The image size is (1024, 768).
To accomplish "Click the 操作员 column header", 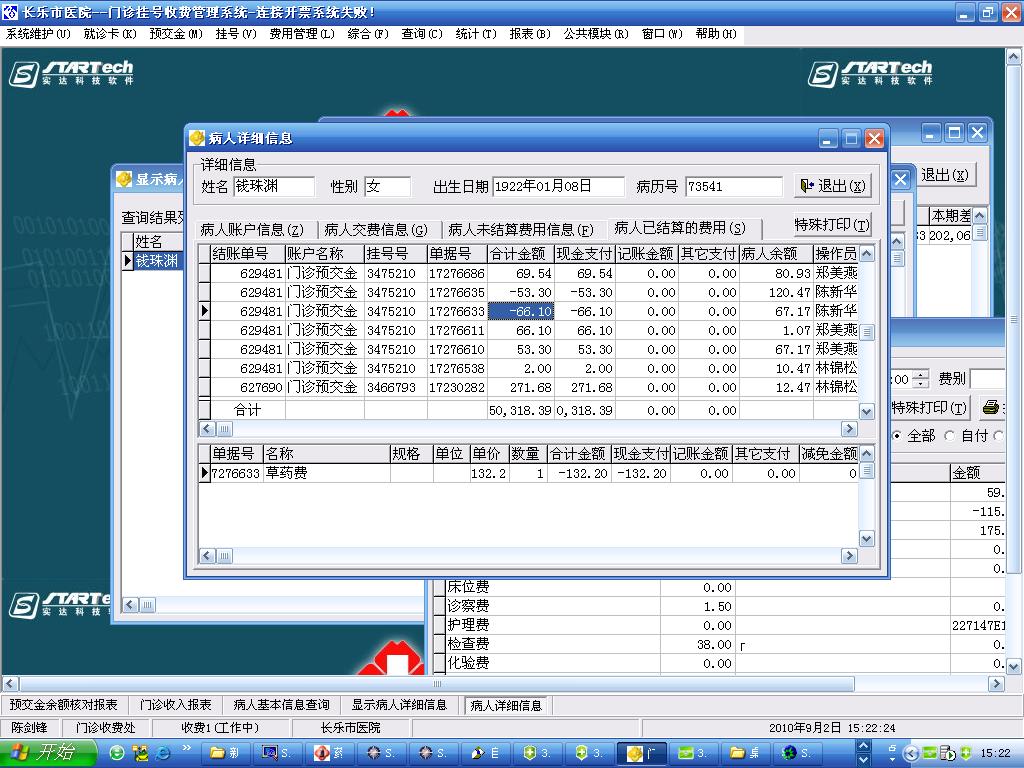I will tap(835, 253).
